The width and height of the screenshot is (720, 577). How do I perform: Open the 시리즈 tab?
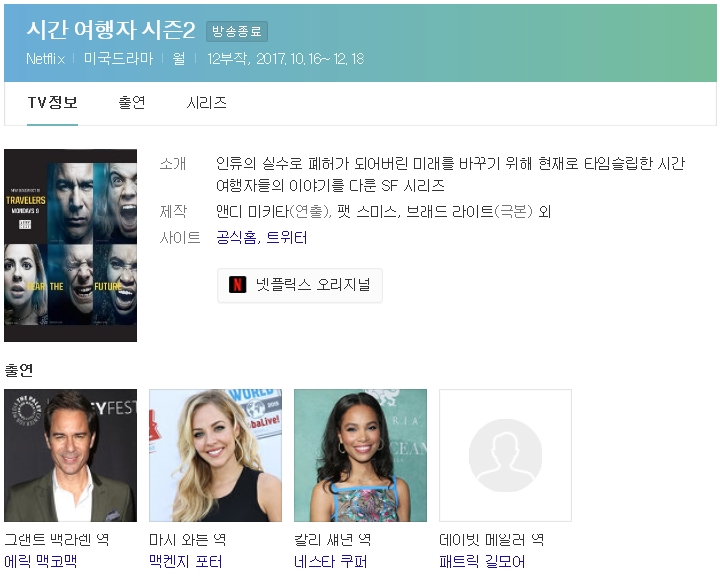click(207, 103)
